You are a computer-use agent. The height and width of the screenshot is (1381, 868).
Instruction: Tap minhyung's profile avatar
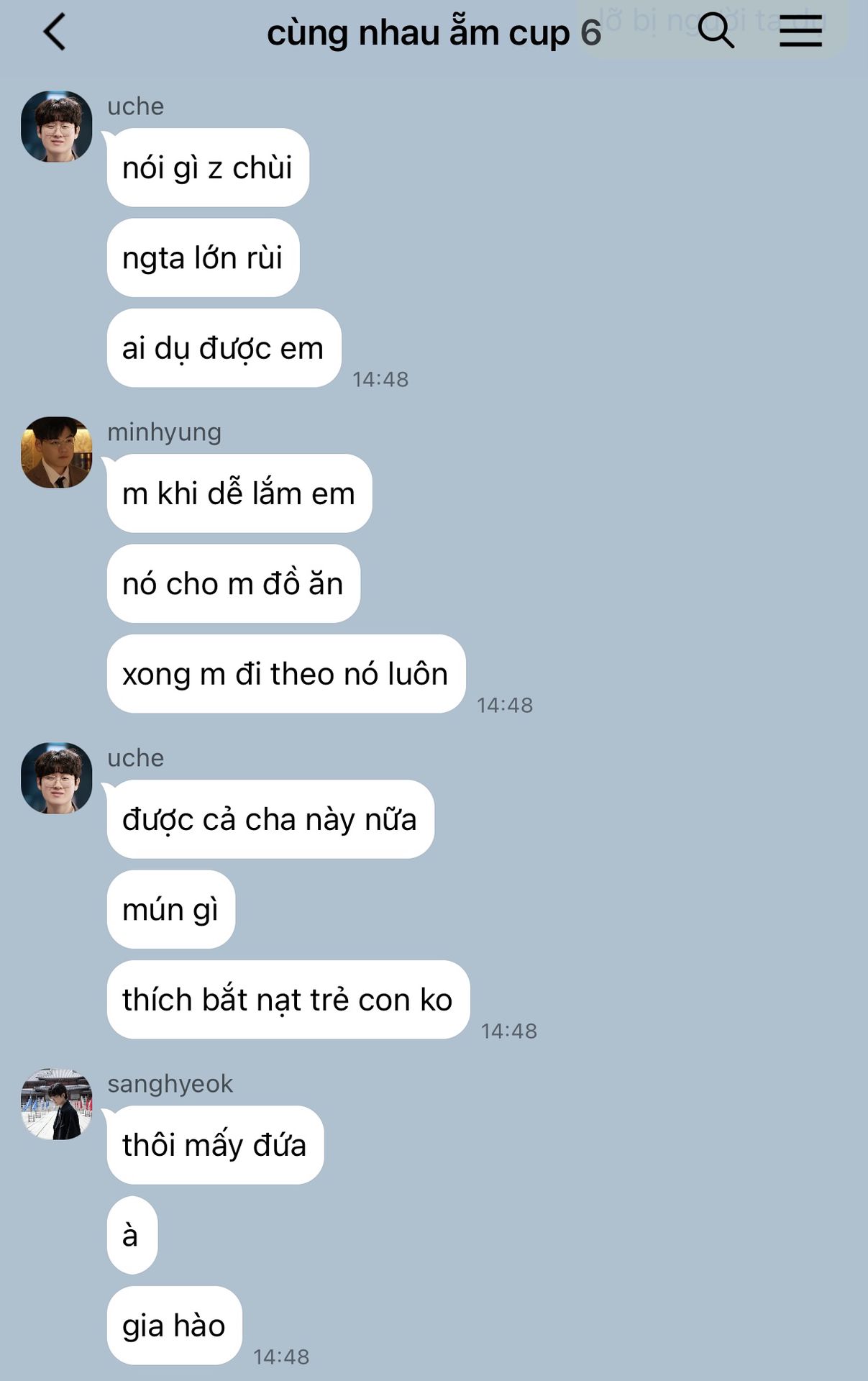(57, 452)
